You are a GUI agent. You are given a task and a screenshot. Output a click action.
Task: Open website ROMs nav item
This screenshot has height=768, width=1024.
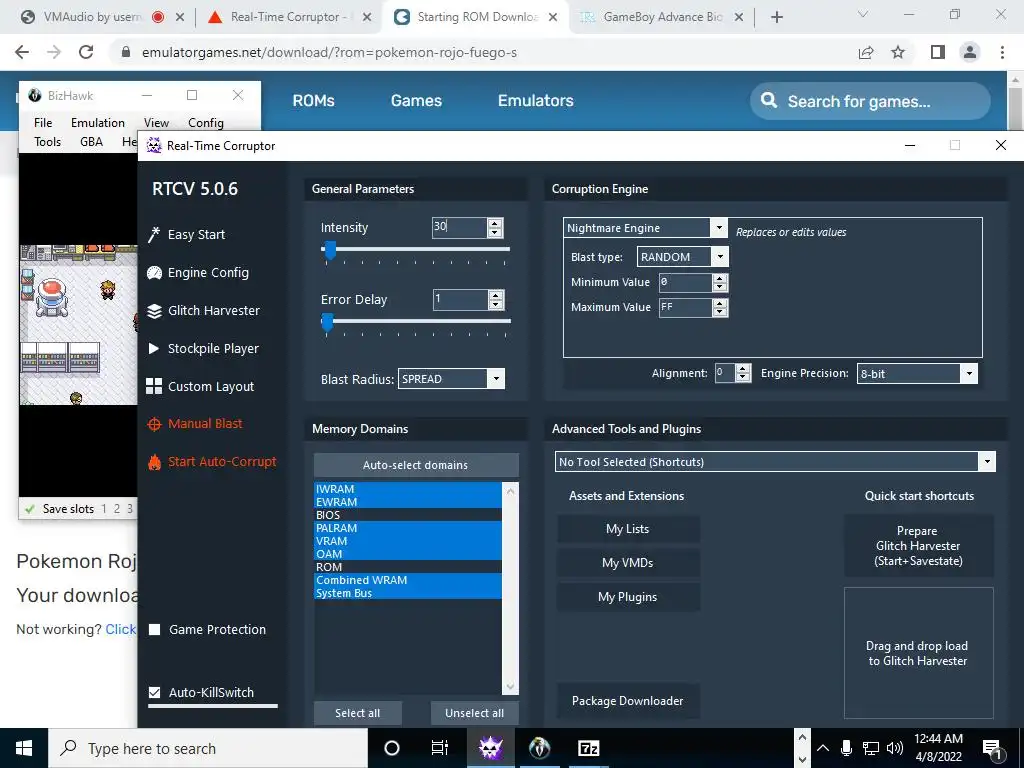coord(313,101)
